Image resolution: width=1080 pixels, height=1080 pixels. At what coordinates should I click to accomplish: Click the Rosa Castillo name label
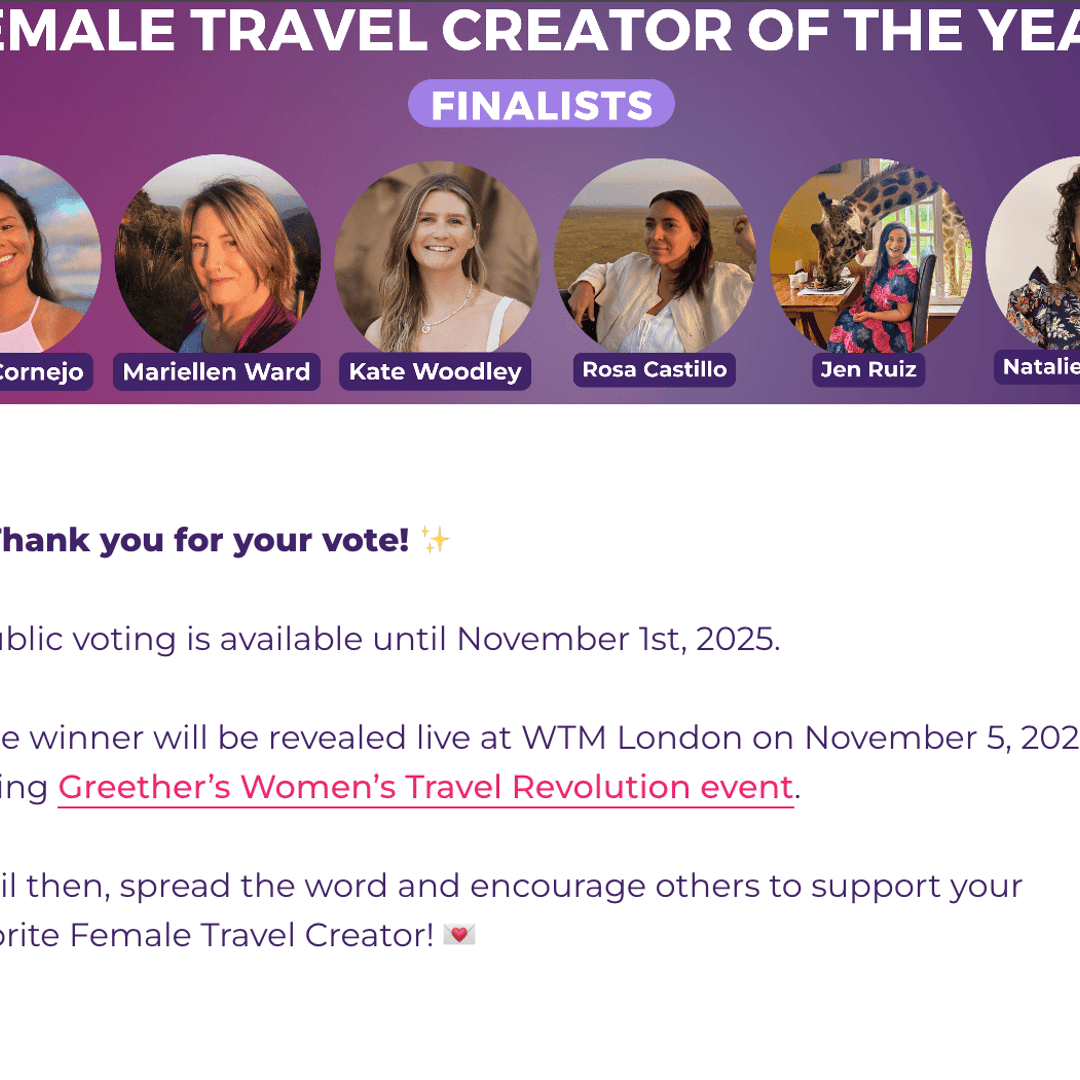pos(654,370)
